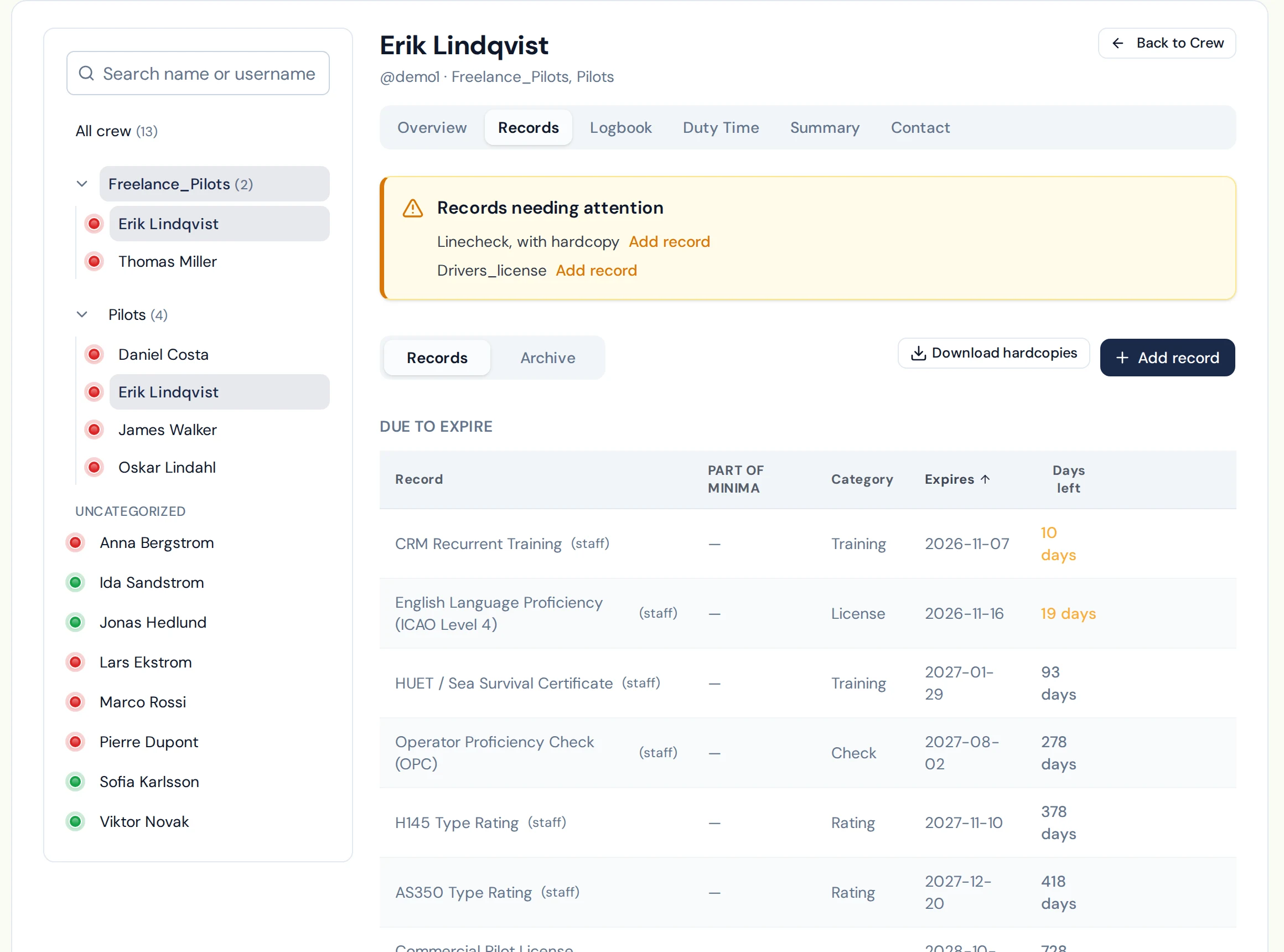Open the Duty Time tab
Image resolution: width=1284 pixels, height=952 pixels.
721,127
